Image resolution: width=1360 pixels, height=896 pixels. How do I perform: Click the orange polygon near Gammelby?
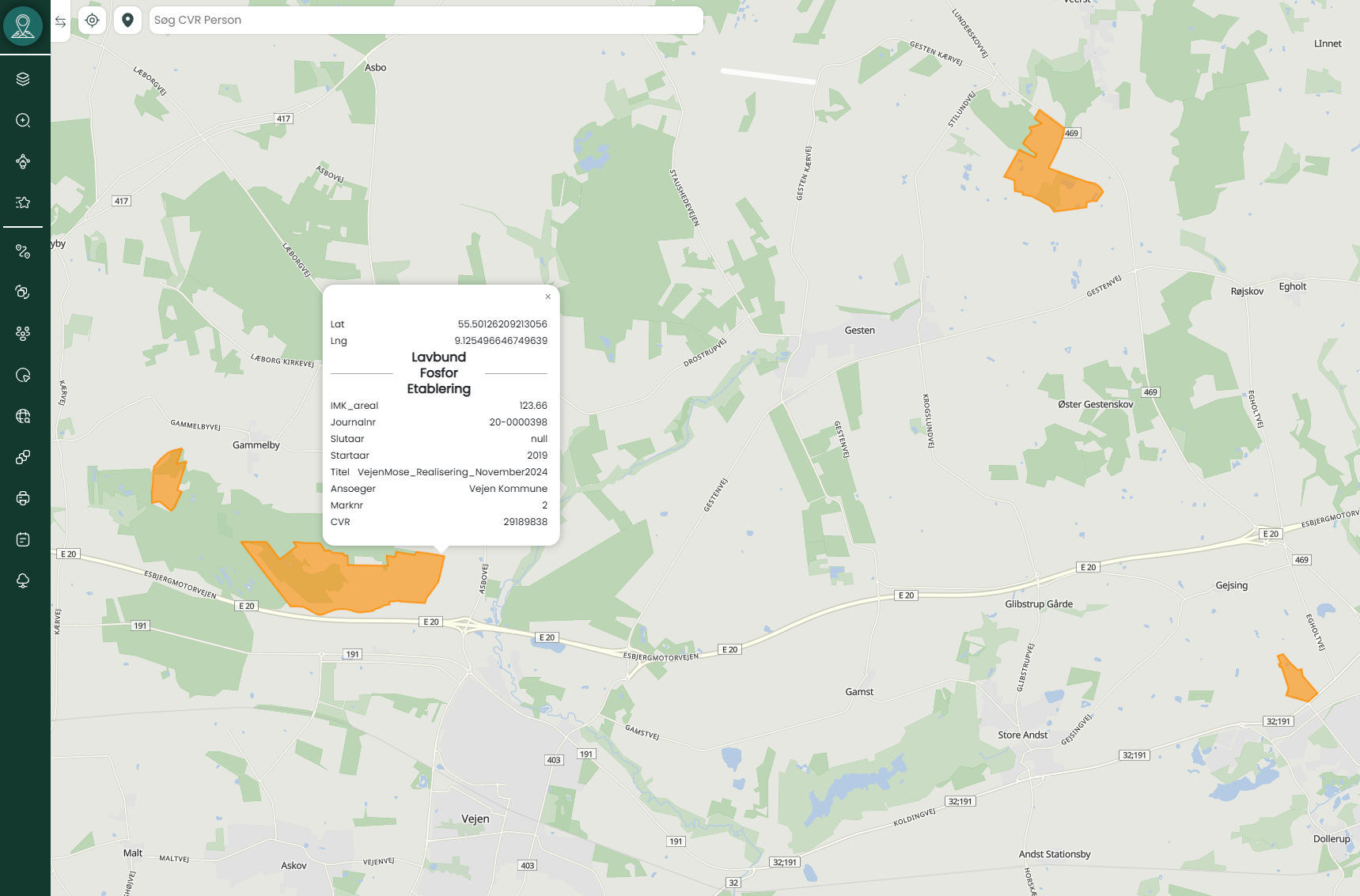168,479
